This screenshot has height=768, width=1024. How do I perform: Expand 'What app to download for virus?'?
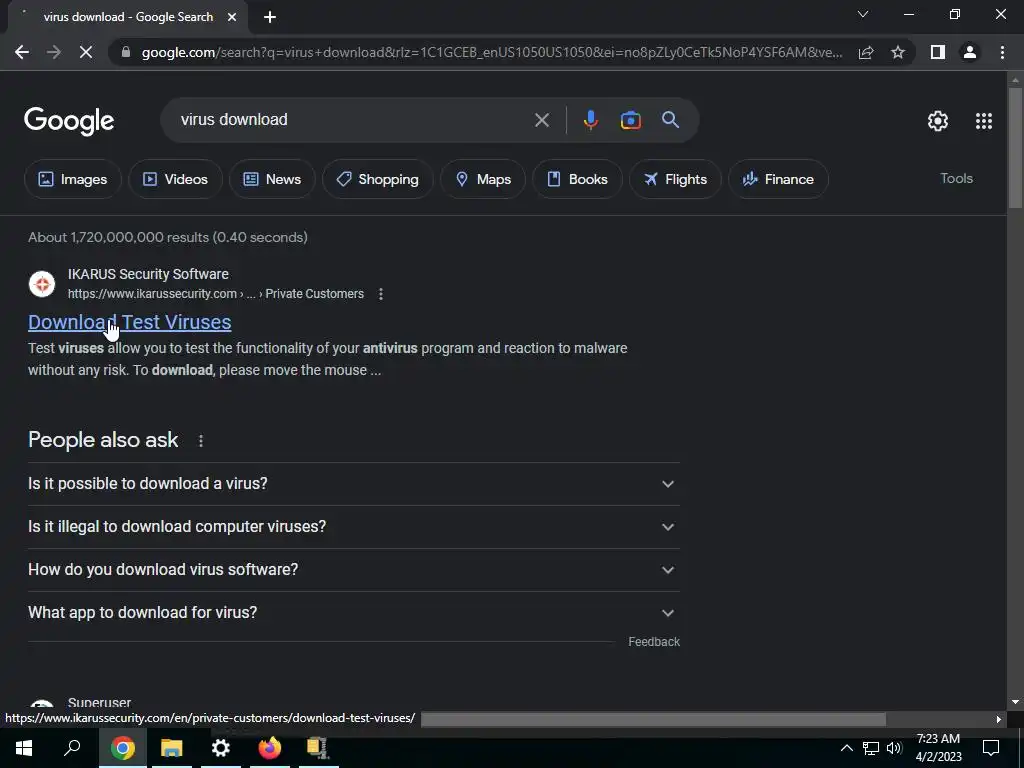click(x=353, y=613)
